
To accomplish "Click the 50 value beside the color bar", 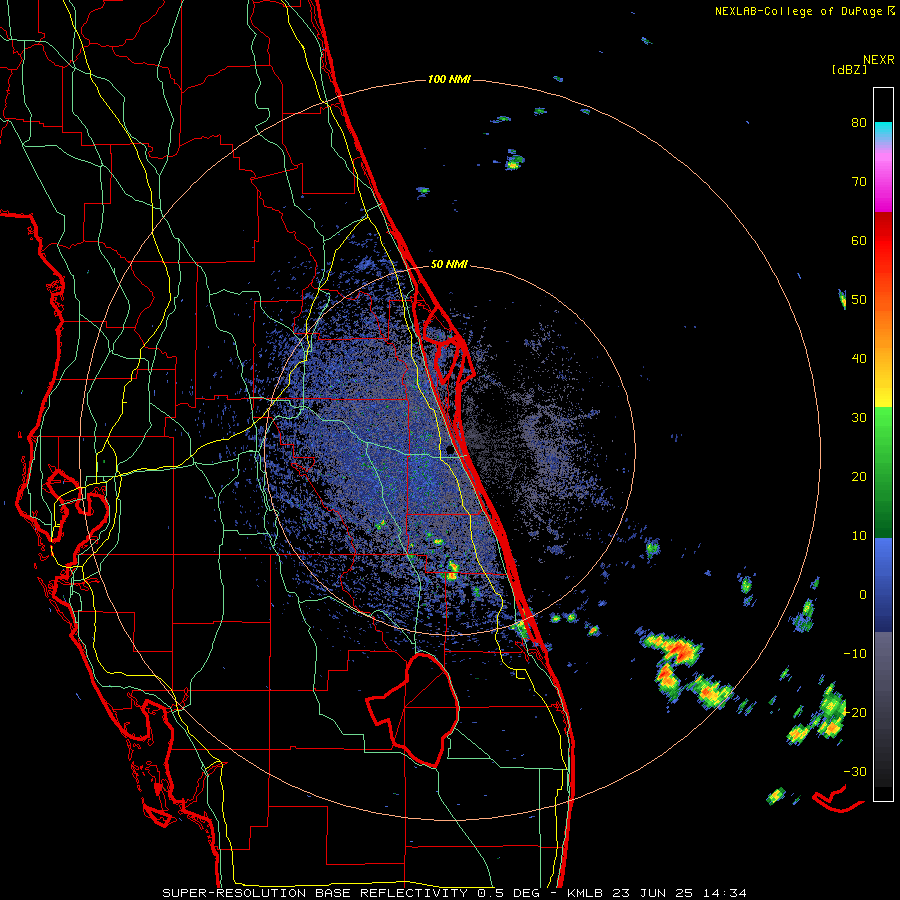I will (859, 300).
